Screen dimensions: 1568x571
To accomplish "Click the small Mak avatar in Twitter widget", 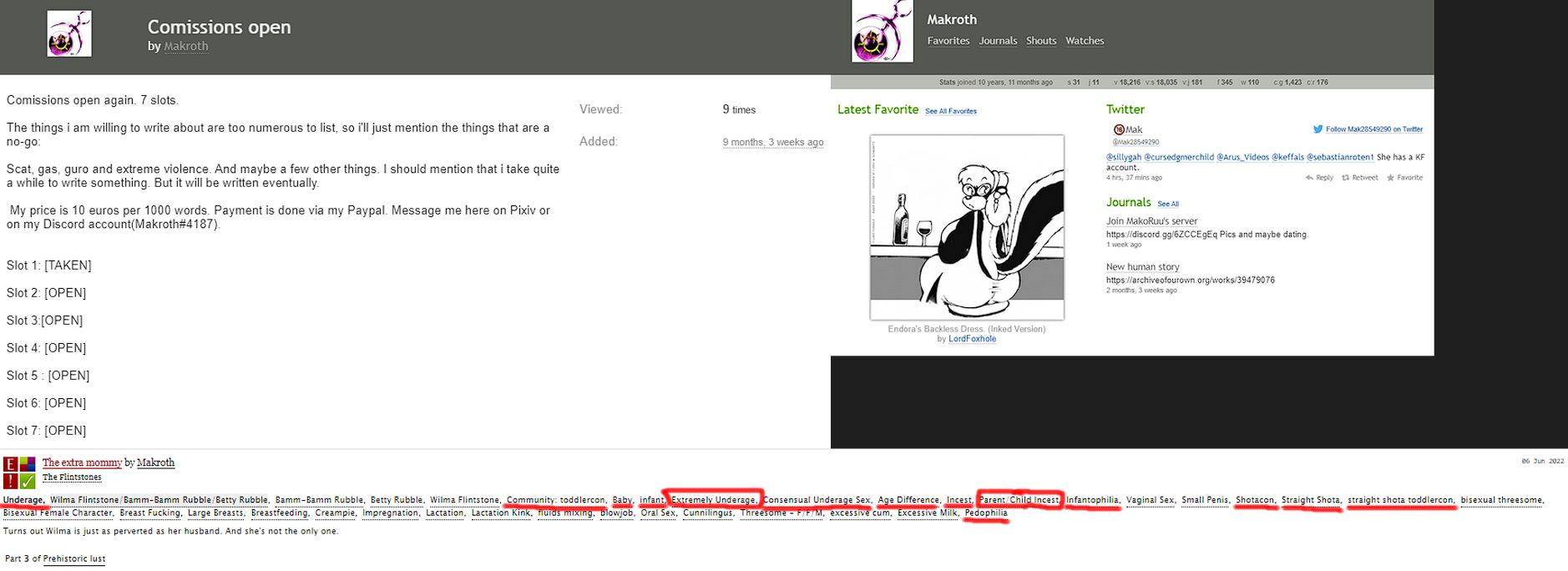I will (1119, 129).
